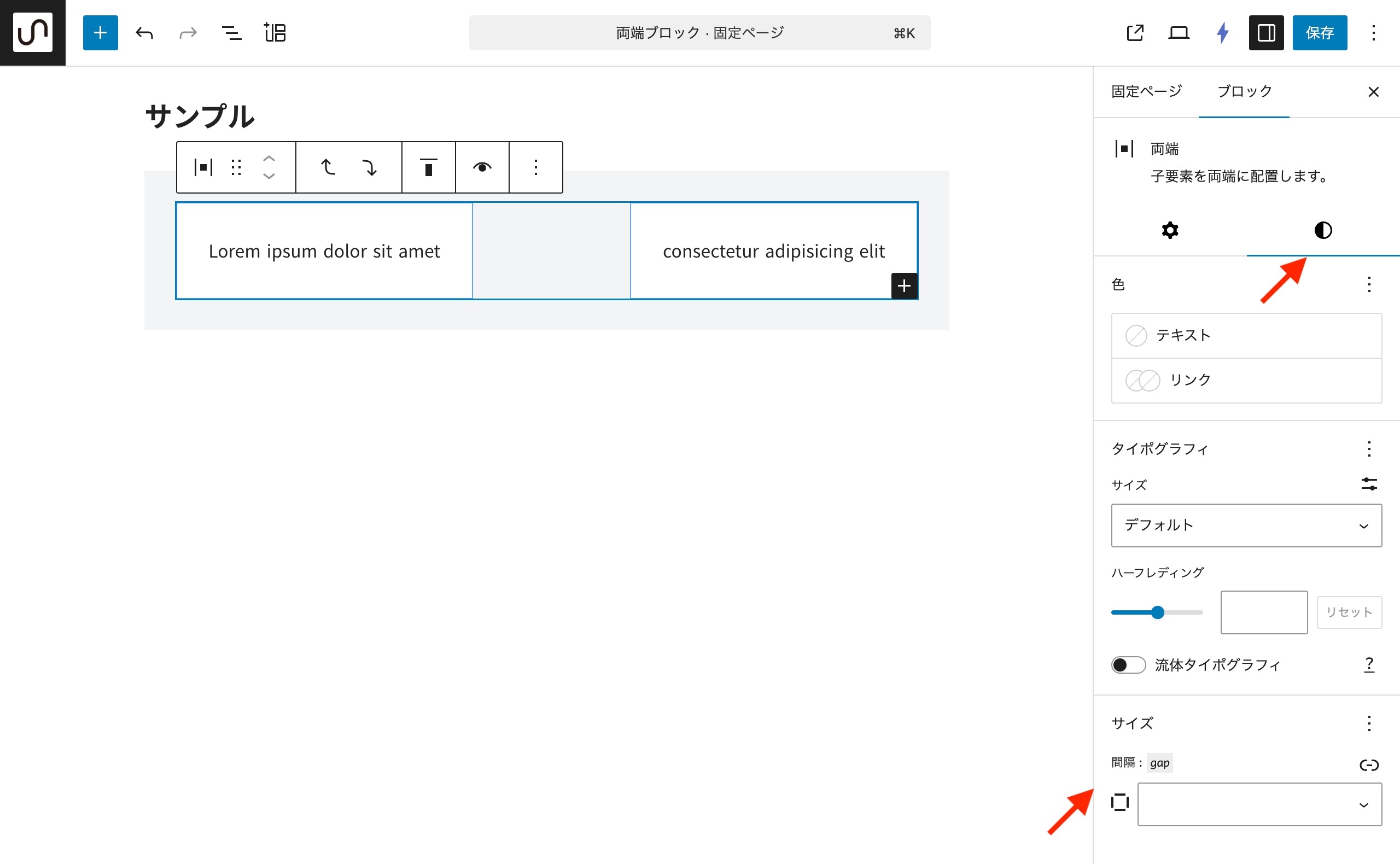Toggle the settings sidebar panel button

click(x=1265, y=33)
